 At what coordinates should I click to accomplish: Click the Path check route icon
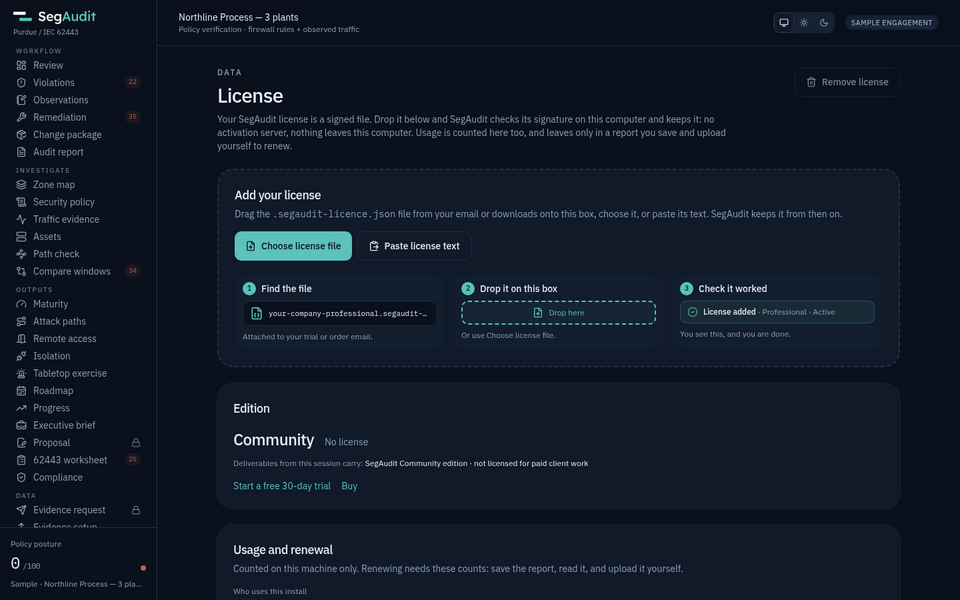click(21, 254)
